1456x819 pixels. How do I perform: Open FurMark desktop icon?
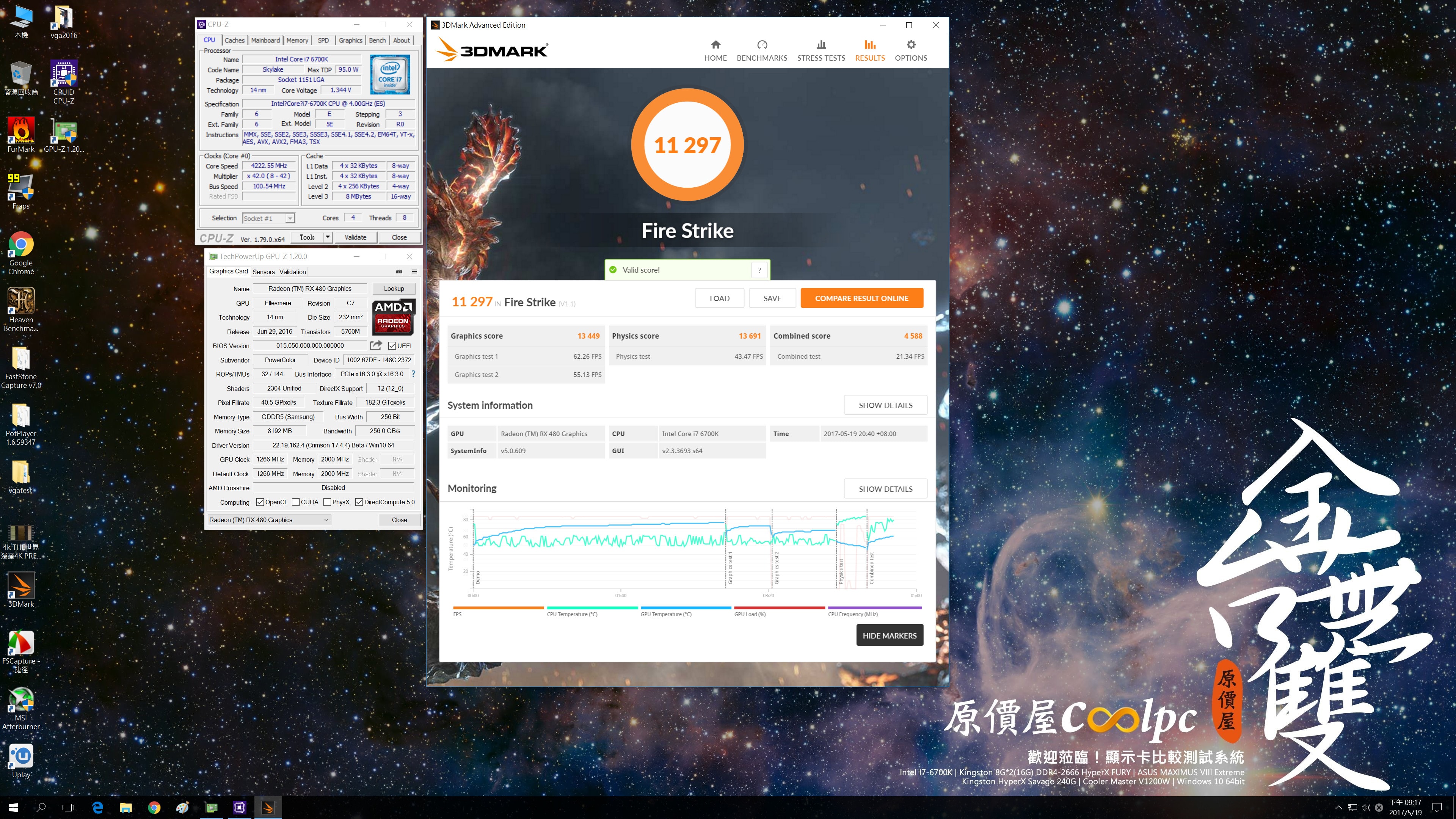pyautogui.click(x=21, y=135)
